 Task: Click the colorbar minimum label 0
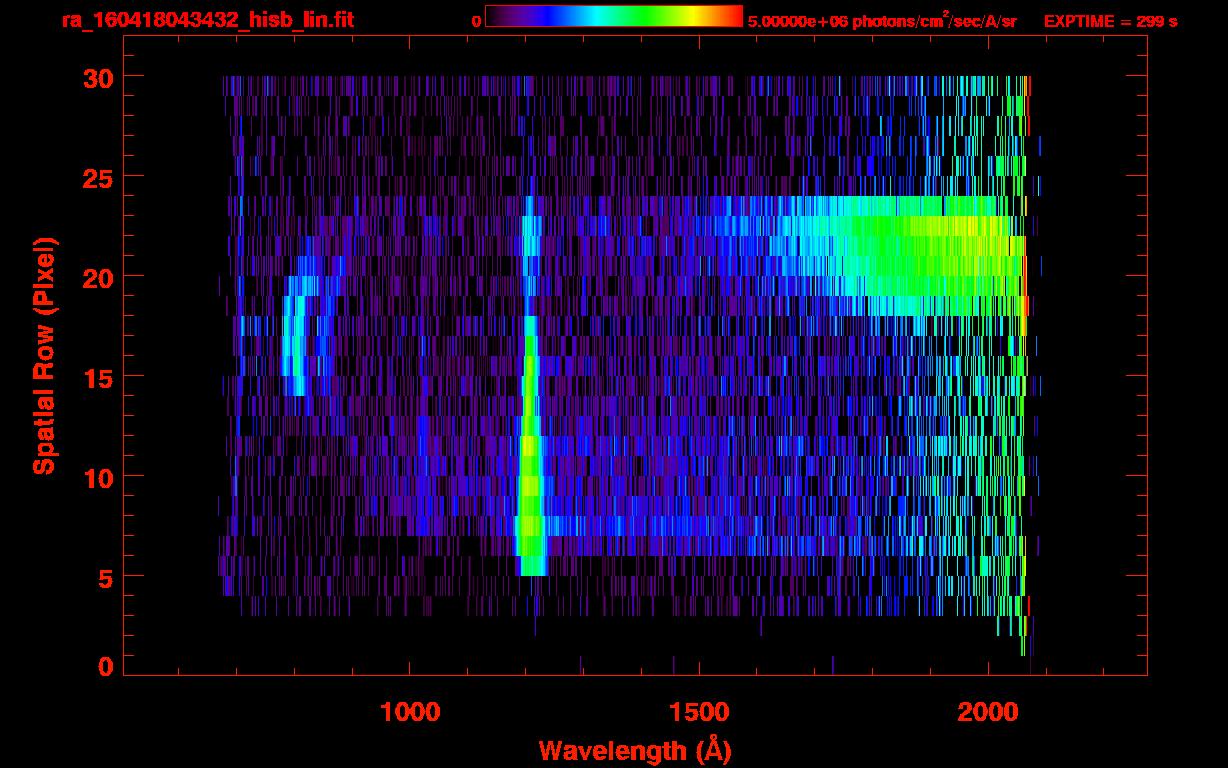click(x=476, y=21)
